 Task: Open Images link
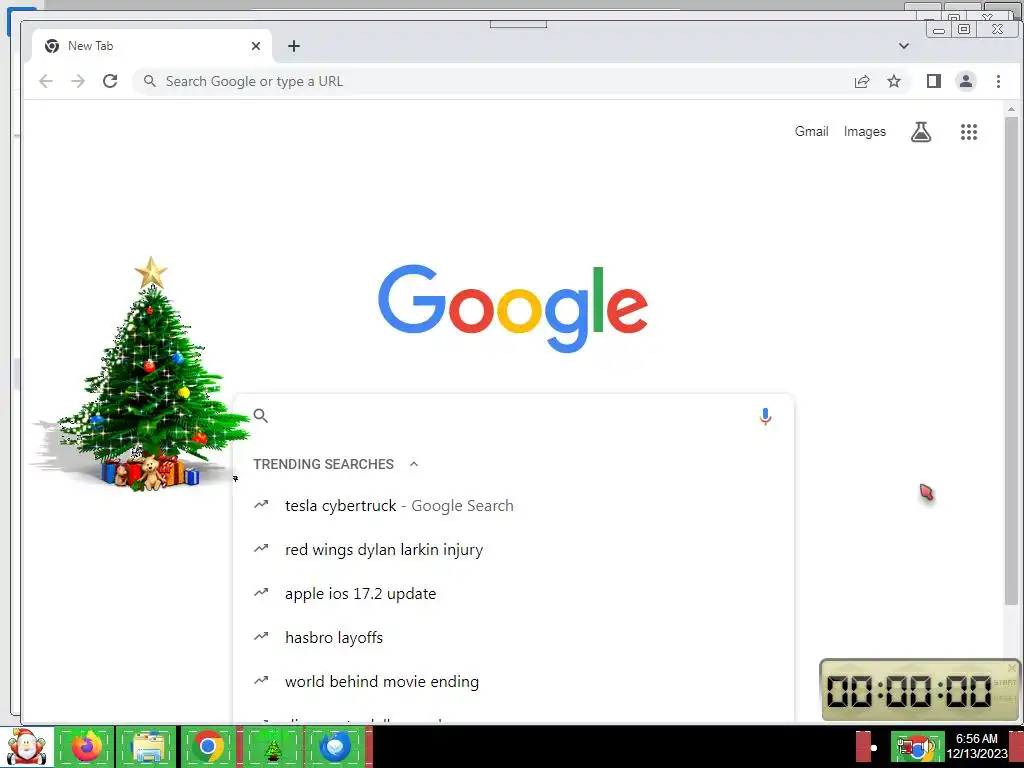pyautogui.click(x=865, y=131)
